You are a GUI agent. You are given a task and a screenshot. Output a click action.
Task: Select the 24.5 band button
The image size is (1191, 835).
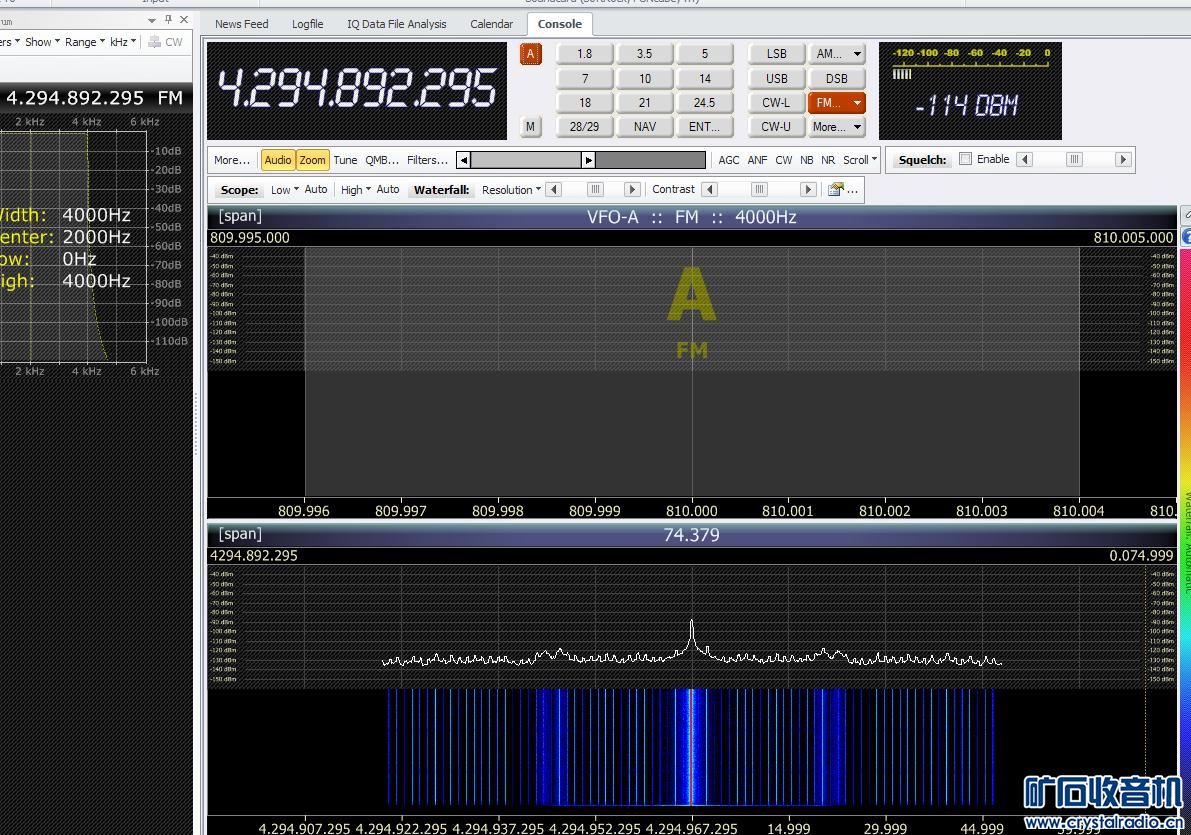click(x=704, y=103)
